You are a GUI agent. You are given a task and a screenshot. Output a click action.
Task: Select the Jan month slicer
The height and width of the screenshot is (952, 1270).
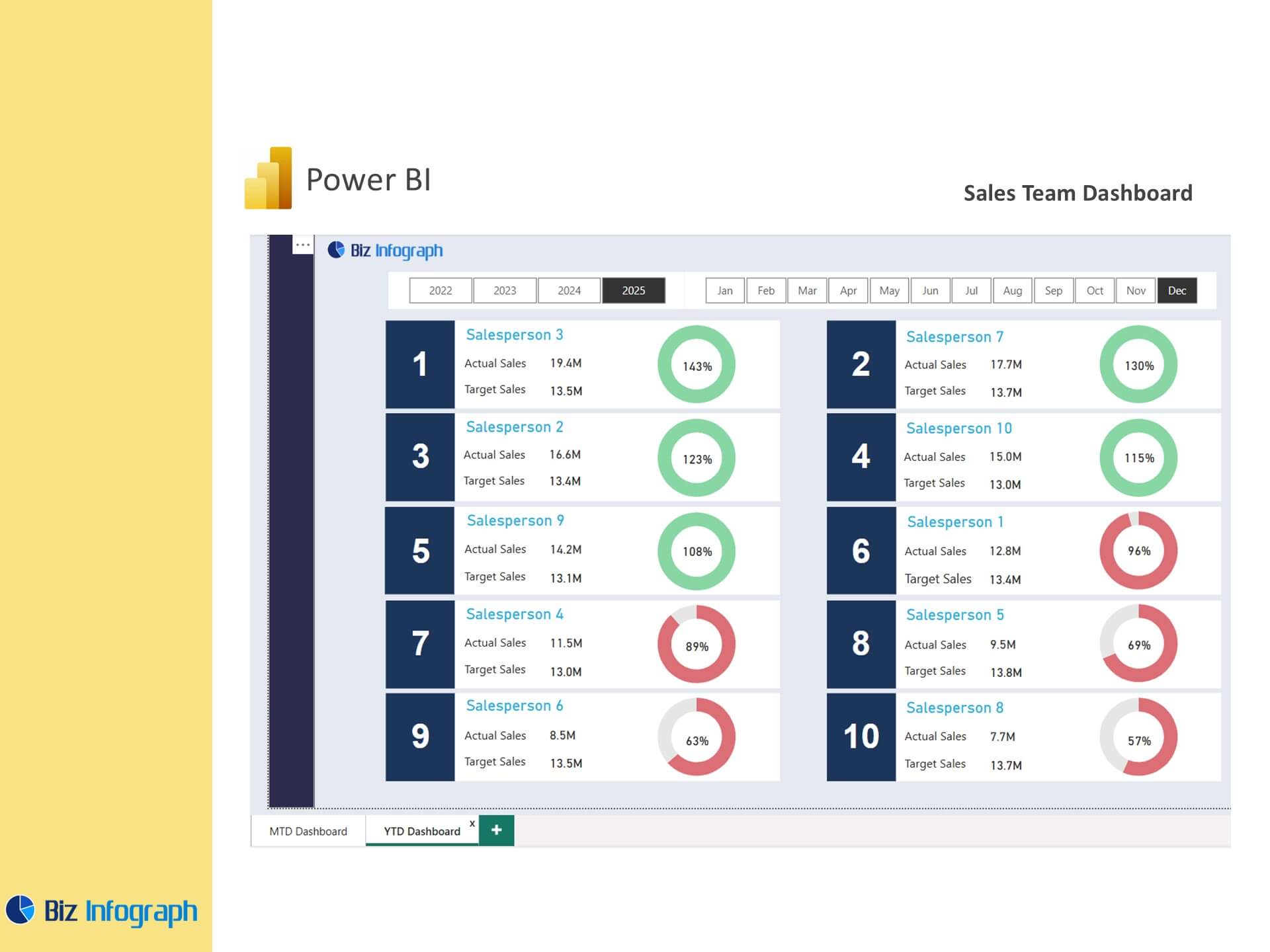(x=725, y=290)
